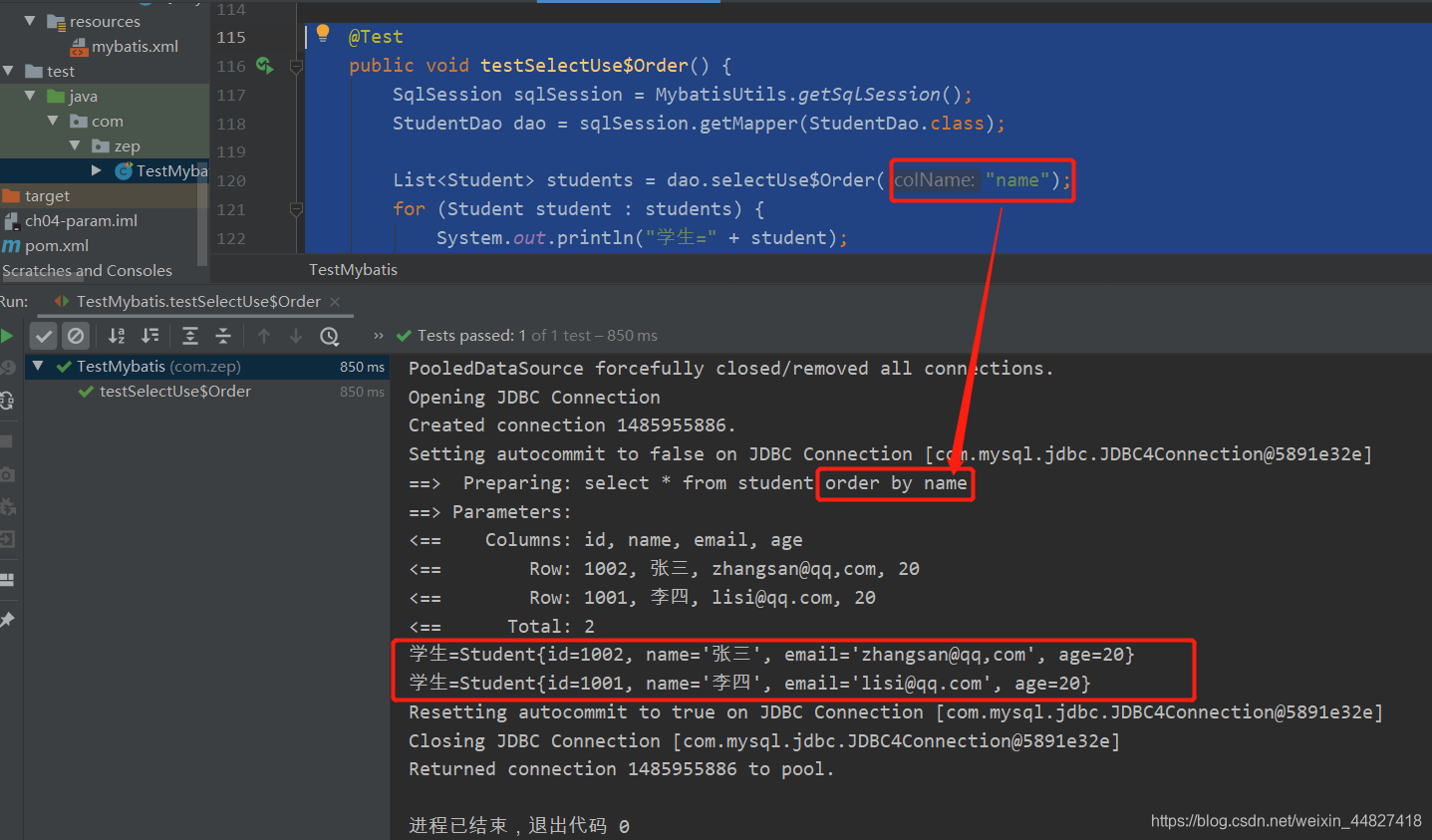Viewport: 1432px width, 840px height.
Task: Click getSqlSession call in editor
Action: click(869, 94)
